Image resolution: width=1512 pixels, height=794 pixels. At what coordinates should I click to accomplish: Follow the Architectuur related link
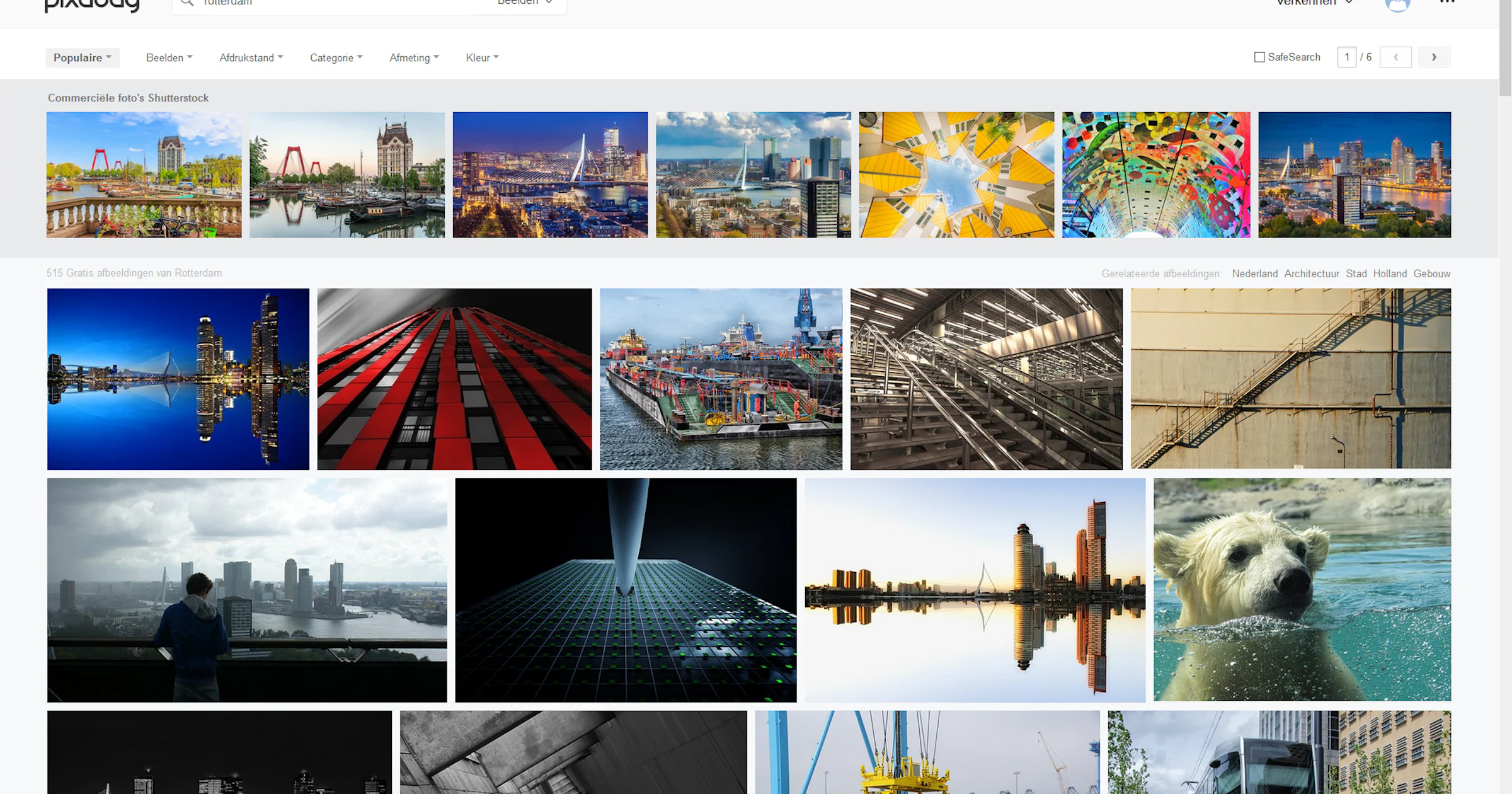1312,273
